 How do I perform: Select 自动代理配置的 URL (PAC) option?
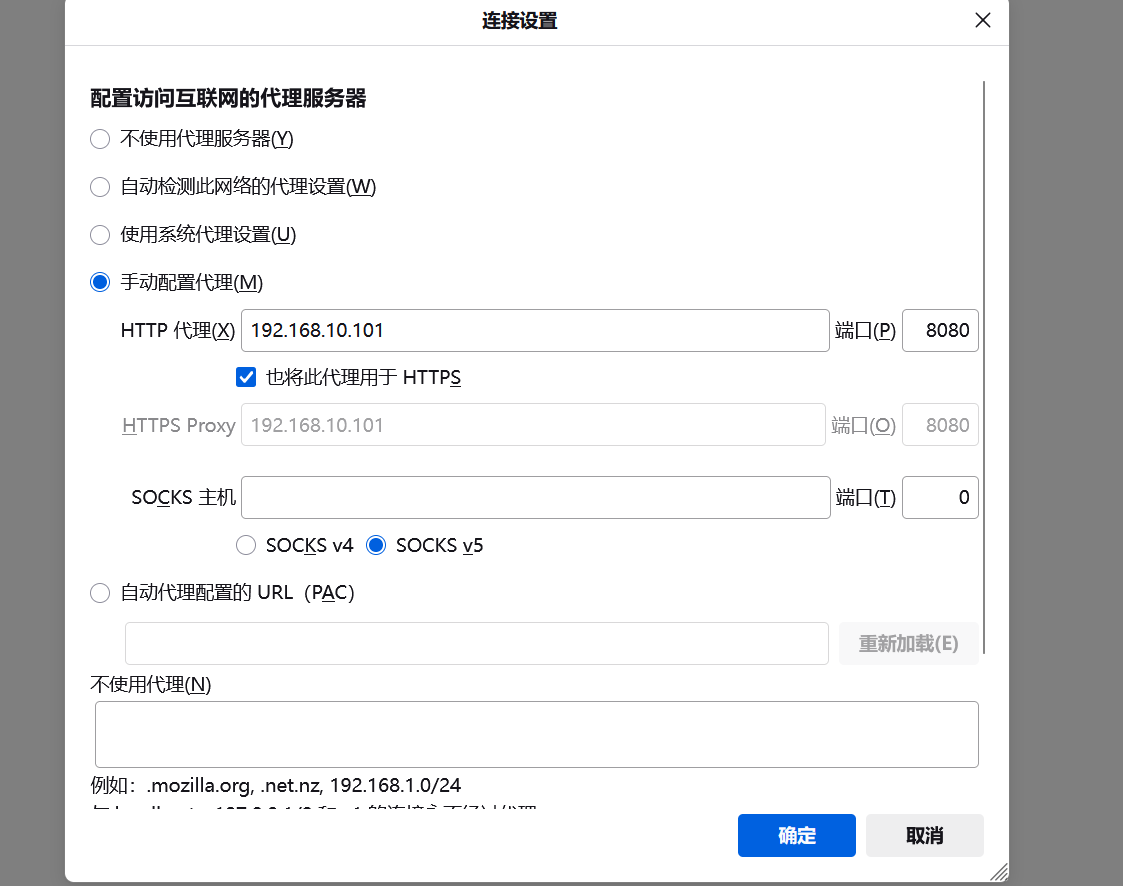coord(100,593)
